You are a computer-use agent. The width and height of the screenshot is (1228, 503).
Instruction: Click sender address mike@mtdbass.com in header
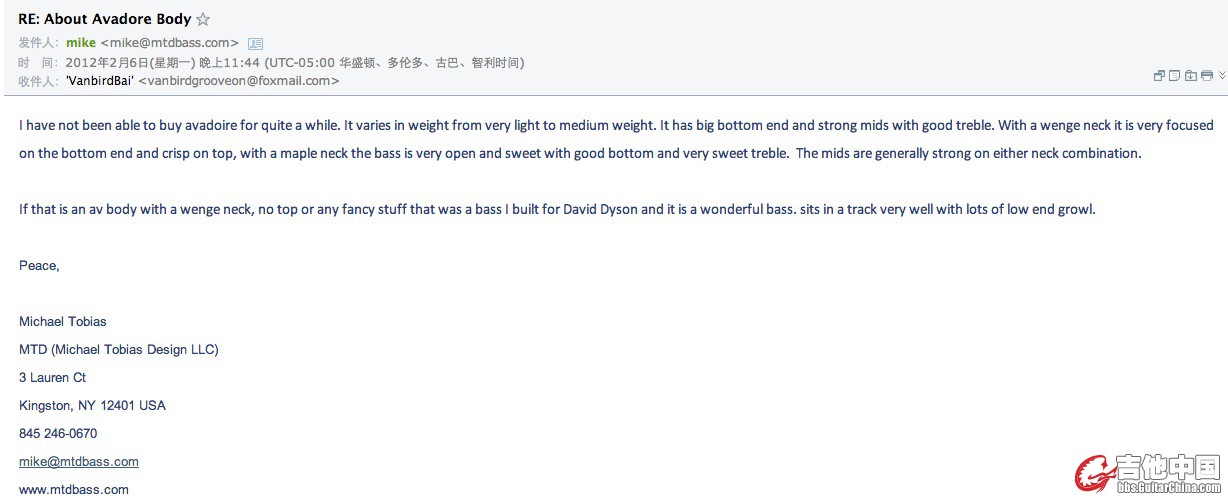pyautogui.click(x=170, y=43)
